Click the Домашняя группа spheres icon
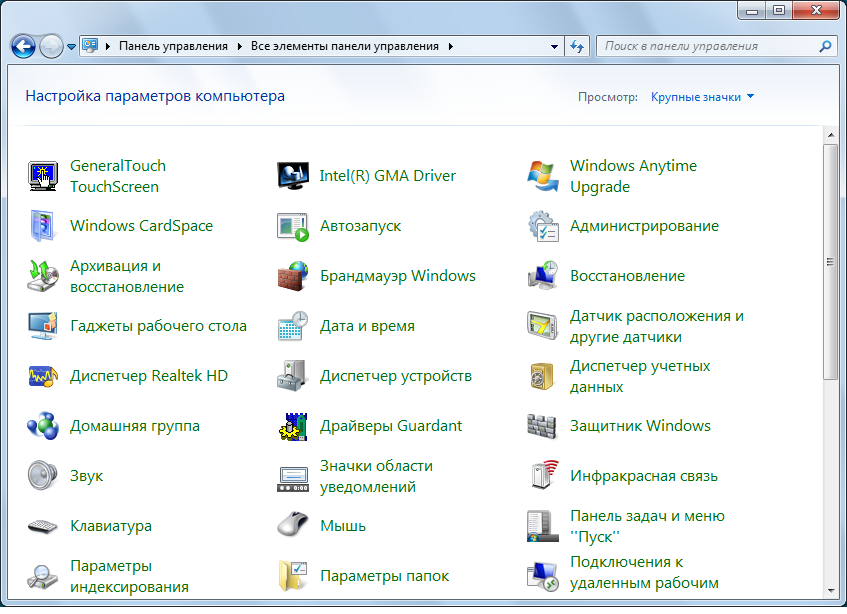Screen dimensions: 847x614 tap(43, 426)
